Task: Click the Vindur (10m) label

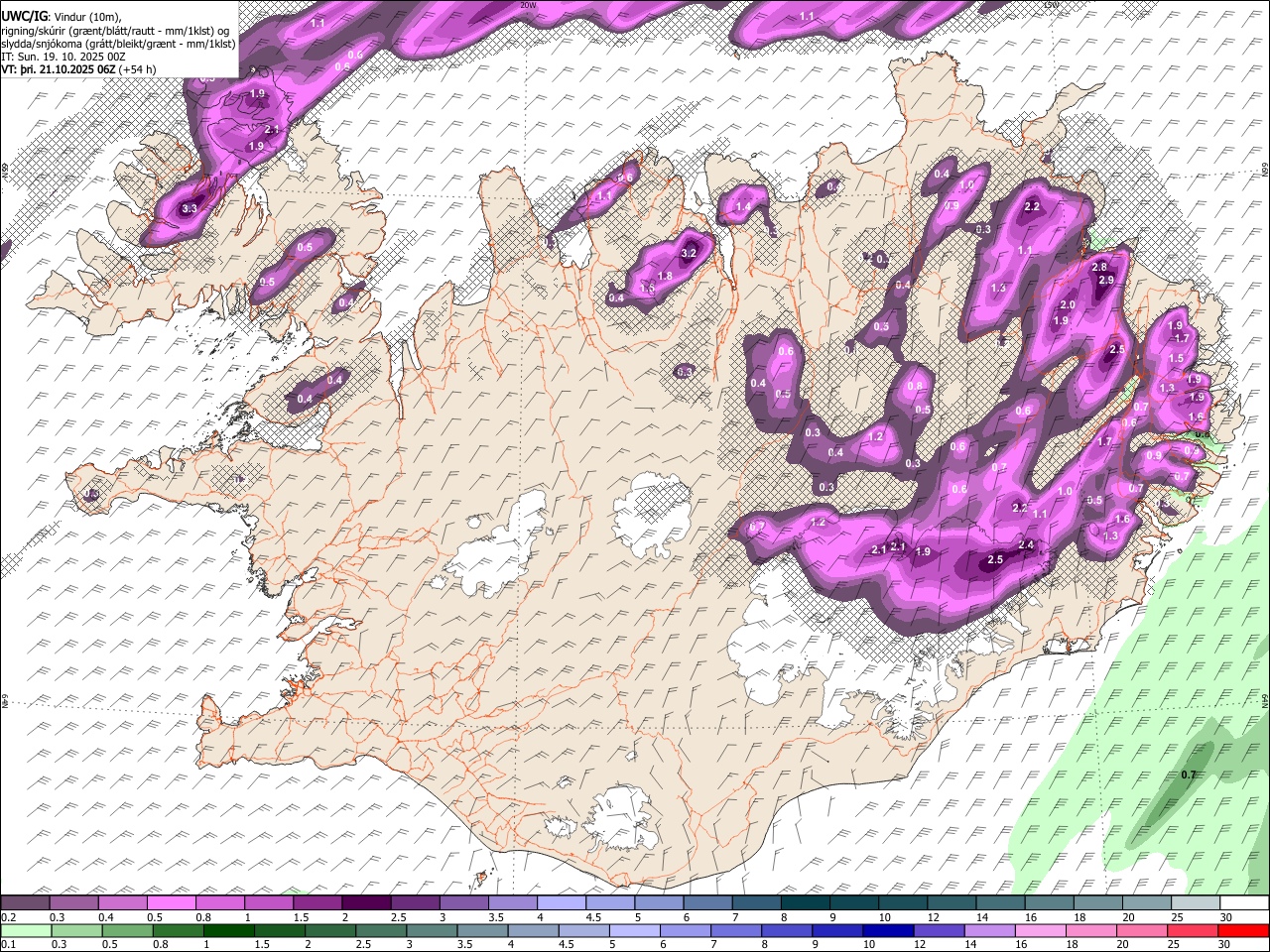Action: pyautogui.click(x=86, y=17)
